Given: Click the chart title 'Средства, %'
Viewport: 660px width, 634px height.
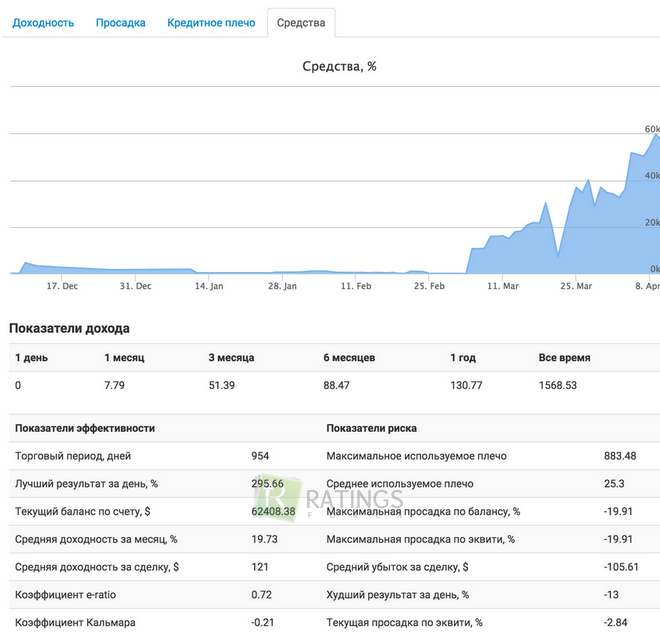Looking at the screenshot, I should click(339, 67).
